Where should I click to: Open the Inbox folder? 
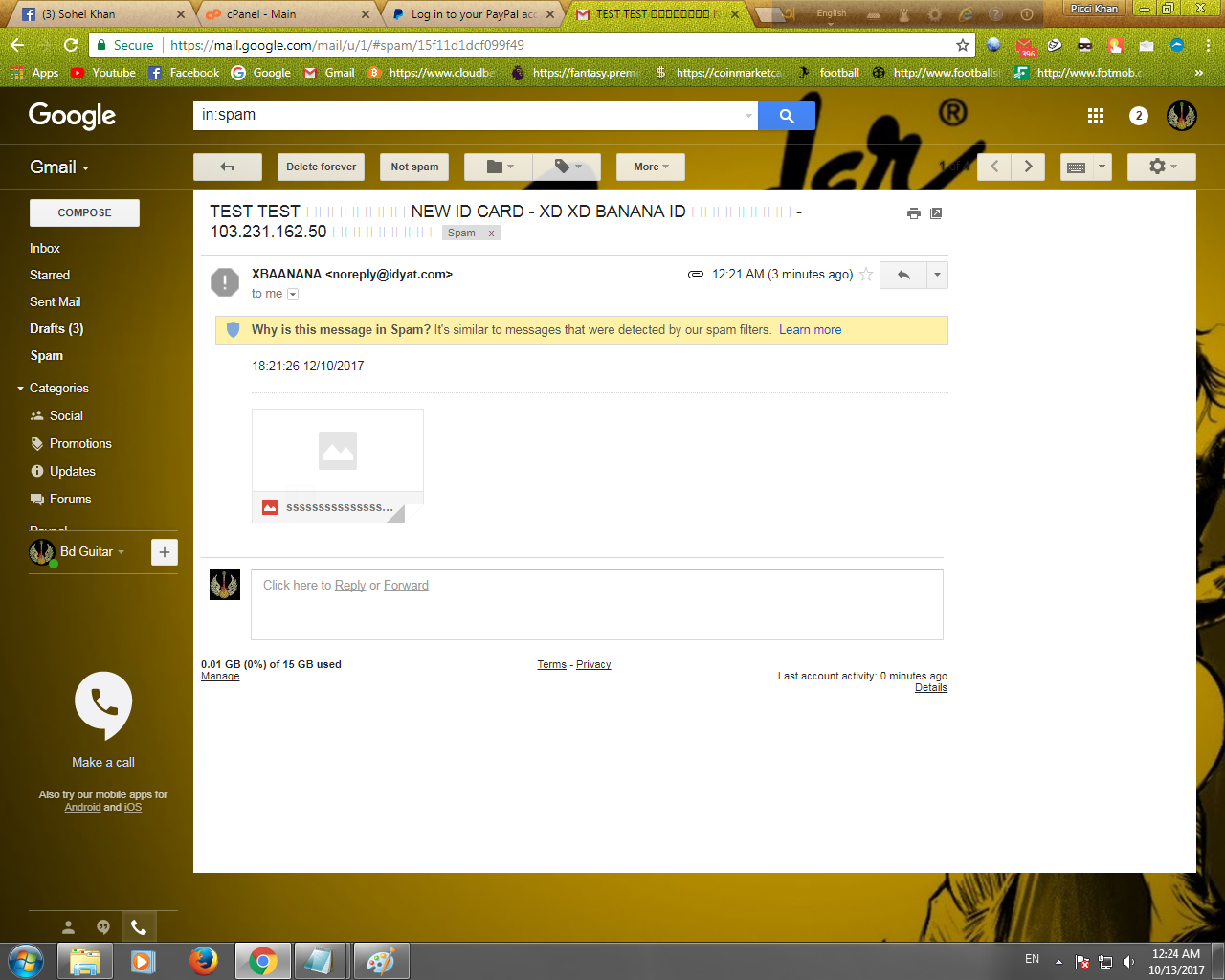tap(45, 248)
